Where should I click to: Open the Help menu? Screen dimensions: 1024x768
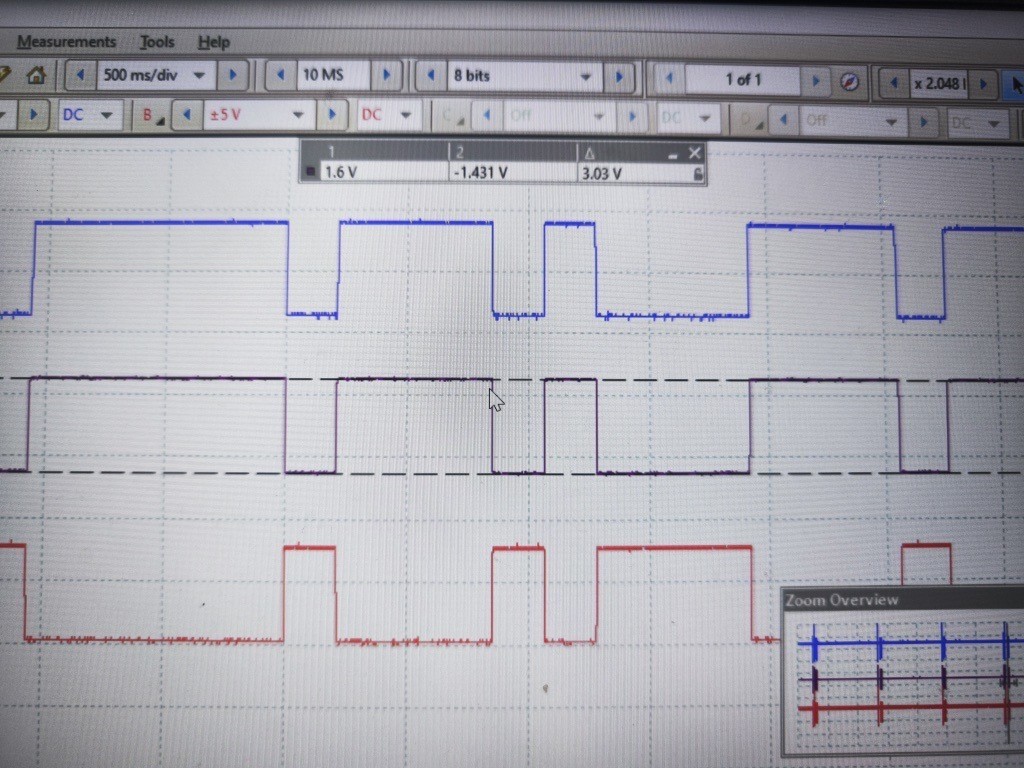coord(214,42)
